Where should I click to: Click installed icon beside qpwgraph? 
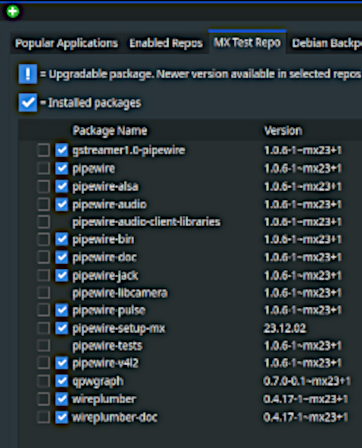pyautogui.click(x=62, y=381)
